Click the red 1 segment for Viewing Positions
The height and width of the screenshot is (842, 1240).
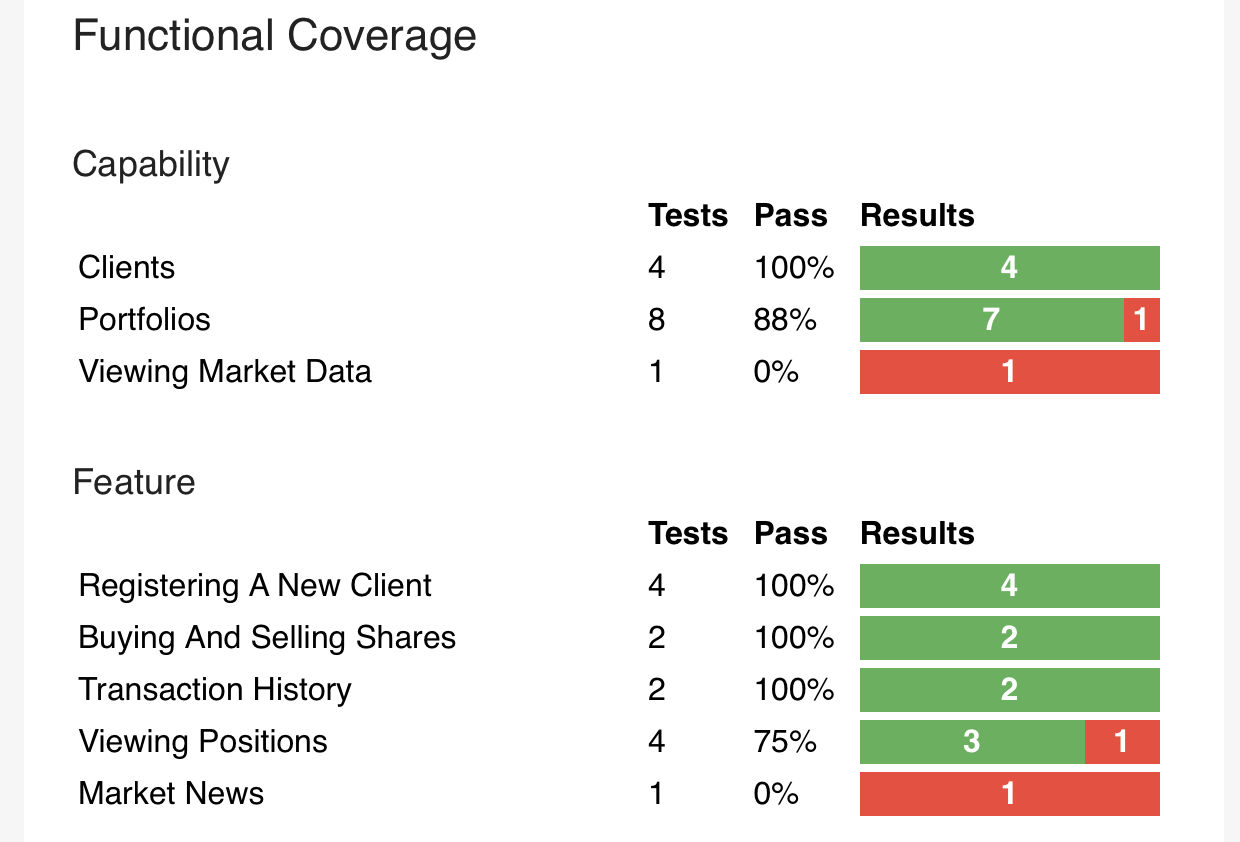point(1122,742)
